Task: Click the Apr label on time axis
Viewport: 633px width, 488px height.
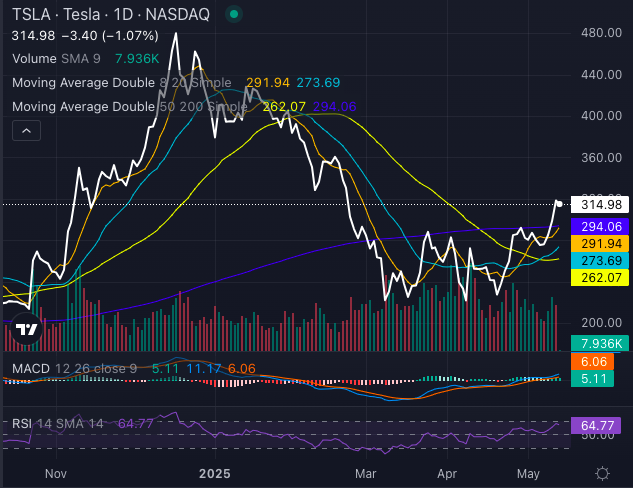Action: click(447, 473)
